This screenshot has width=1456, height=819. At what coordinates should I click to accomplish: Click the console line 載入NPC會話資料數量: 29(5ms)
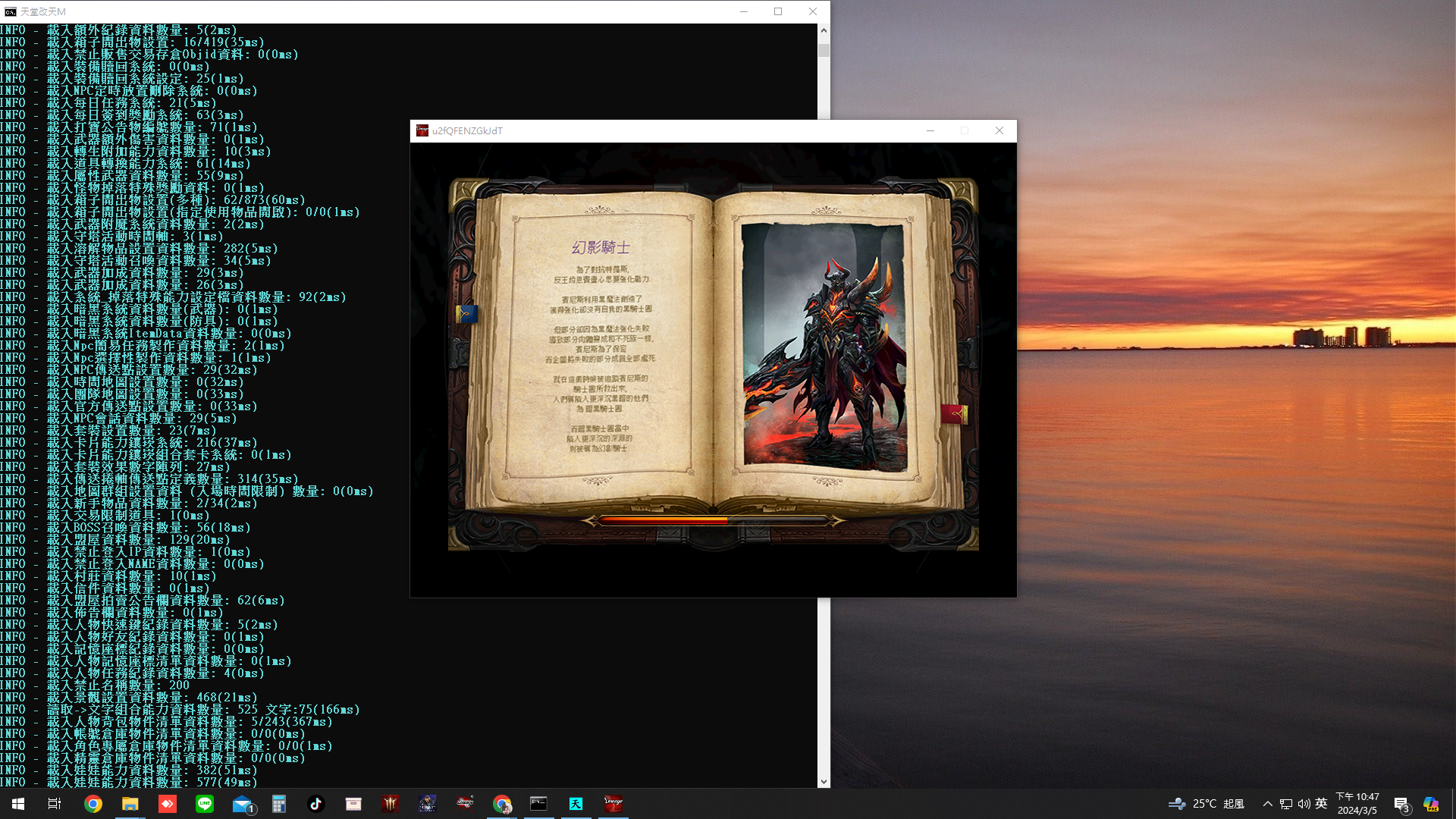(142, 419)
